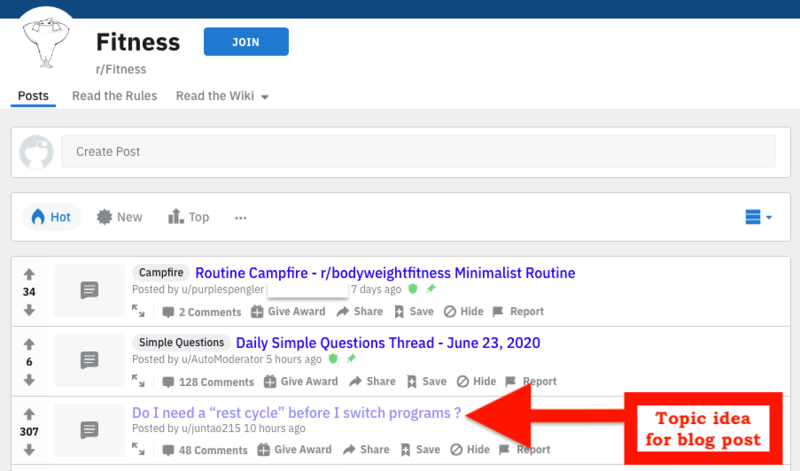Expand the "rest cycle" post preview

pyautogui.click(x=138, y=449)
